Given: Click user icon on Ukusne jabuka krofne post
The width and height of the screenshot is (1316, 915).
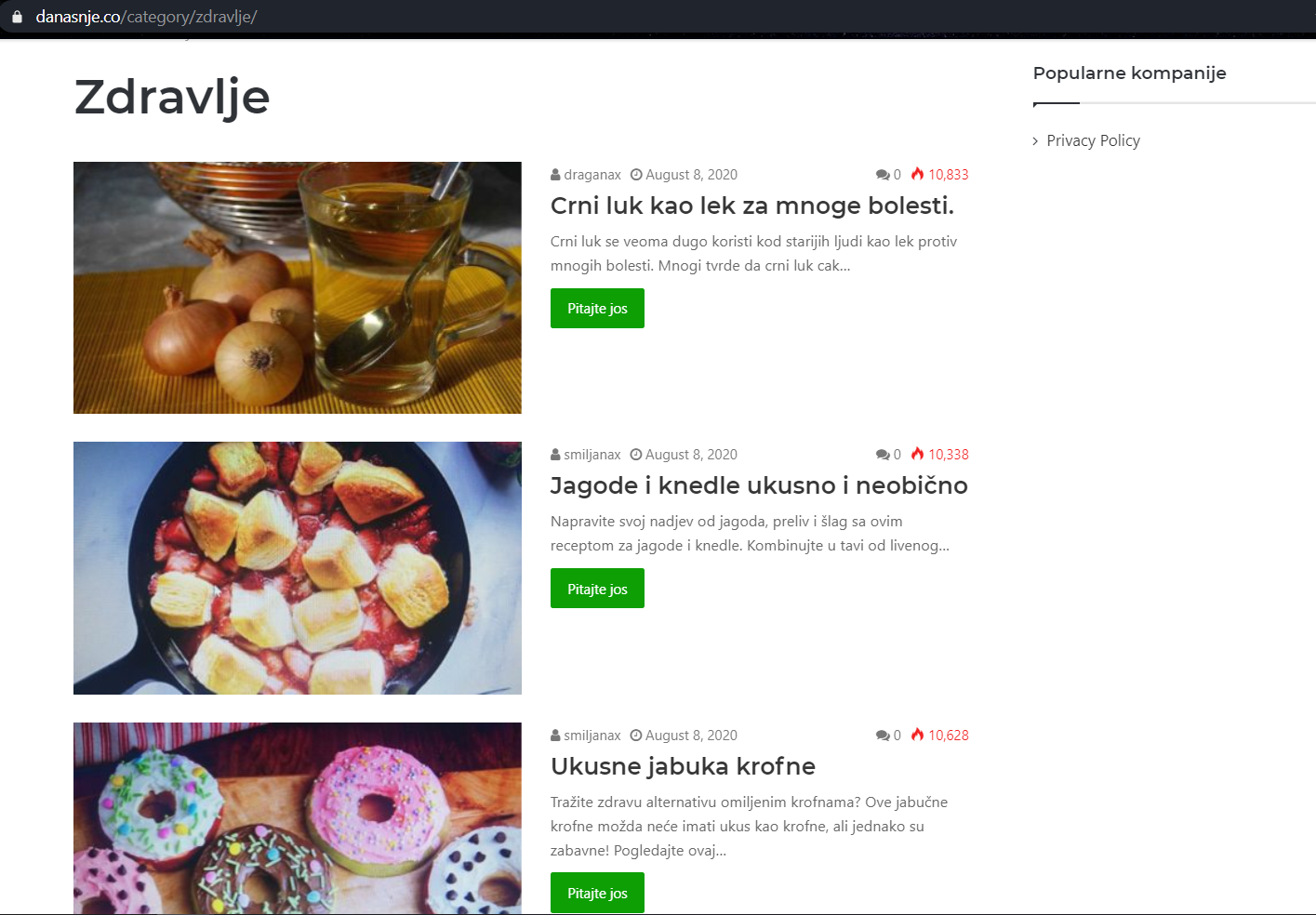Looking at the screenshot, I should coord(555,736).
